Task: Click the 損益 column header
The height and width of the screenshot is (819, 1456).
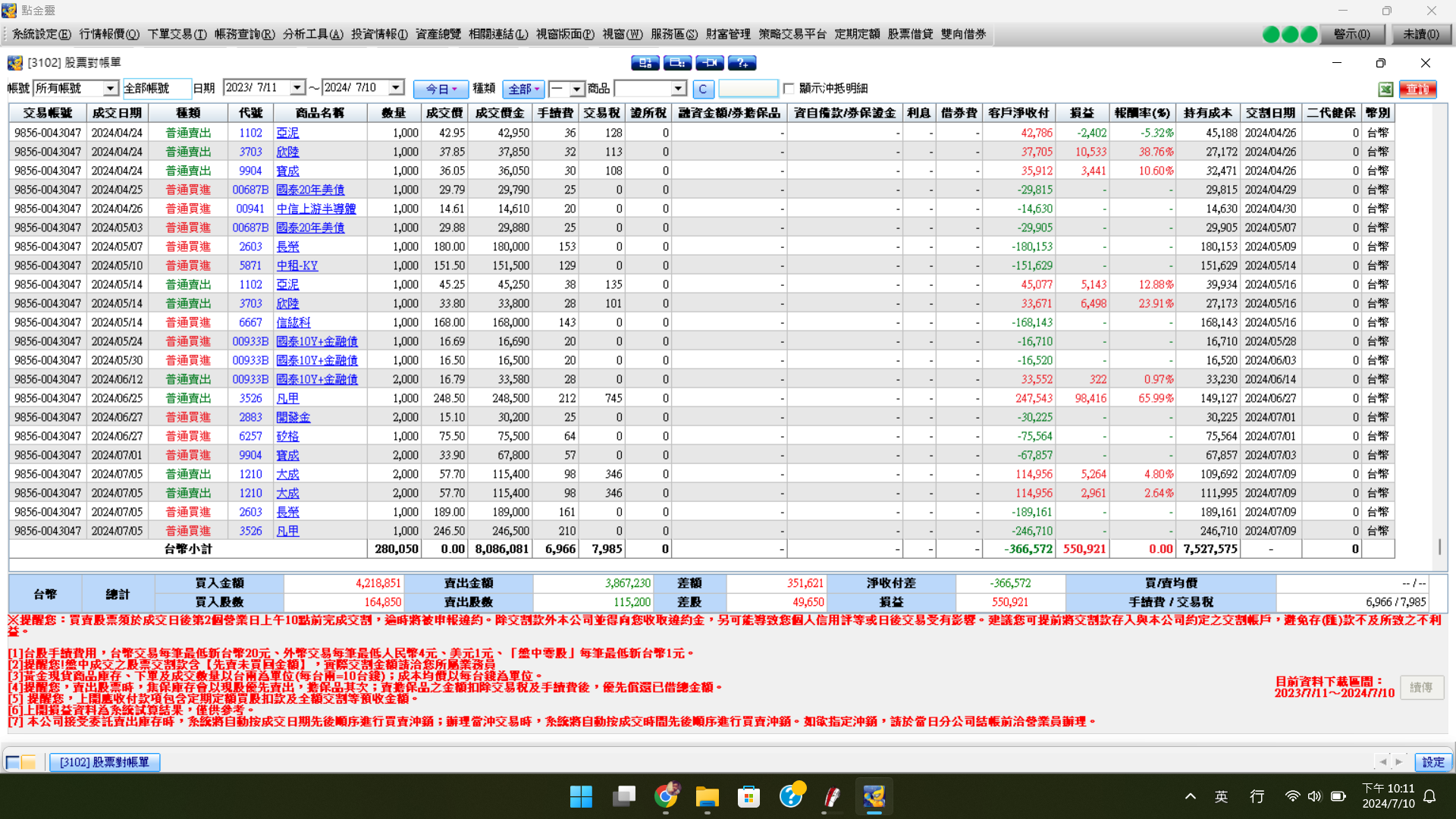Action: point(1082,113)
